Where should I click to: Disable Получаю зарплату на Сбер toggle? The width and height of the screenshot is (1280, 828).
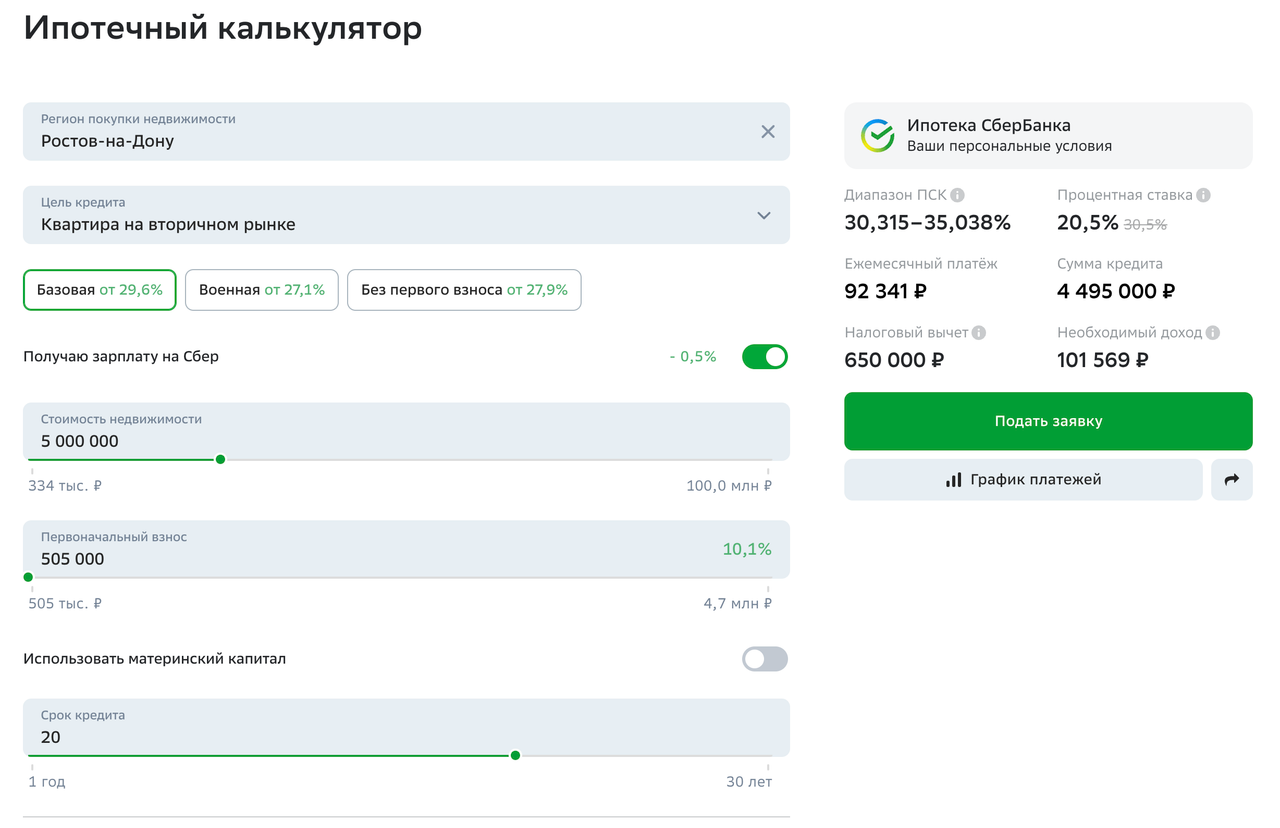pos(765,357)
